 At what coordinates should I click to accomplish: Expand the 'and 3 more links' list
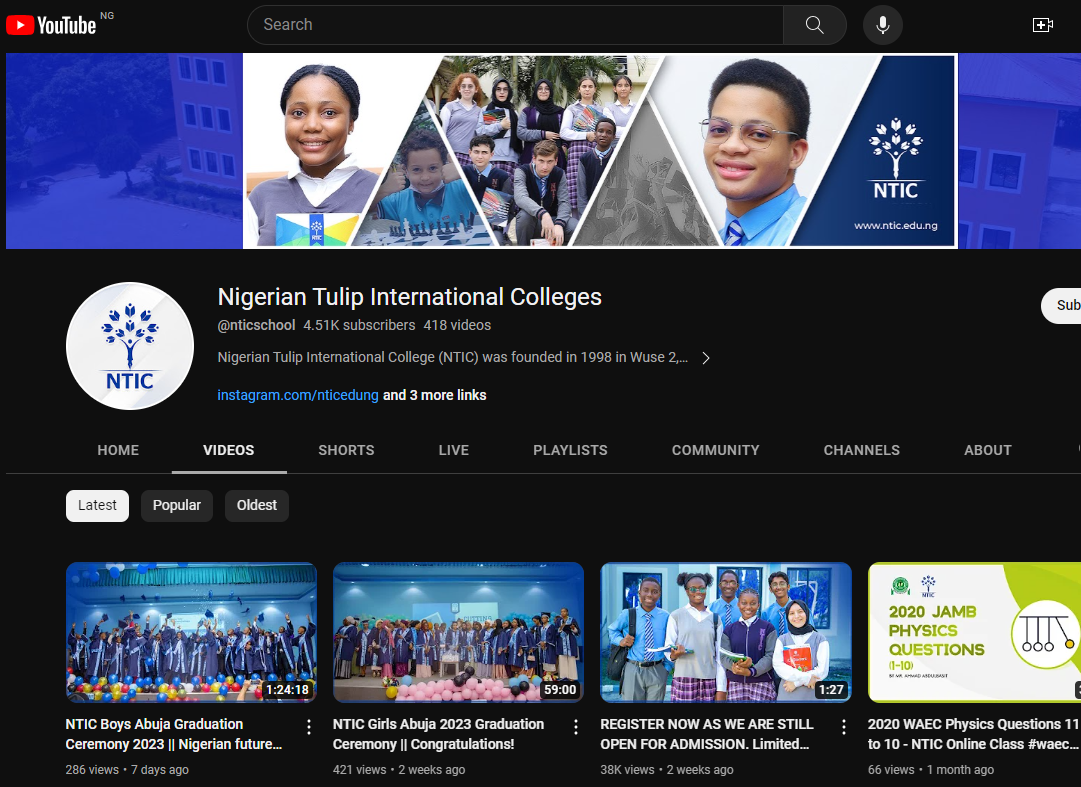[435, 395]
